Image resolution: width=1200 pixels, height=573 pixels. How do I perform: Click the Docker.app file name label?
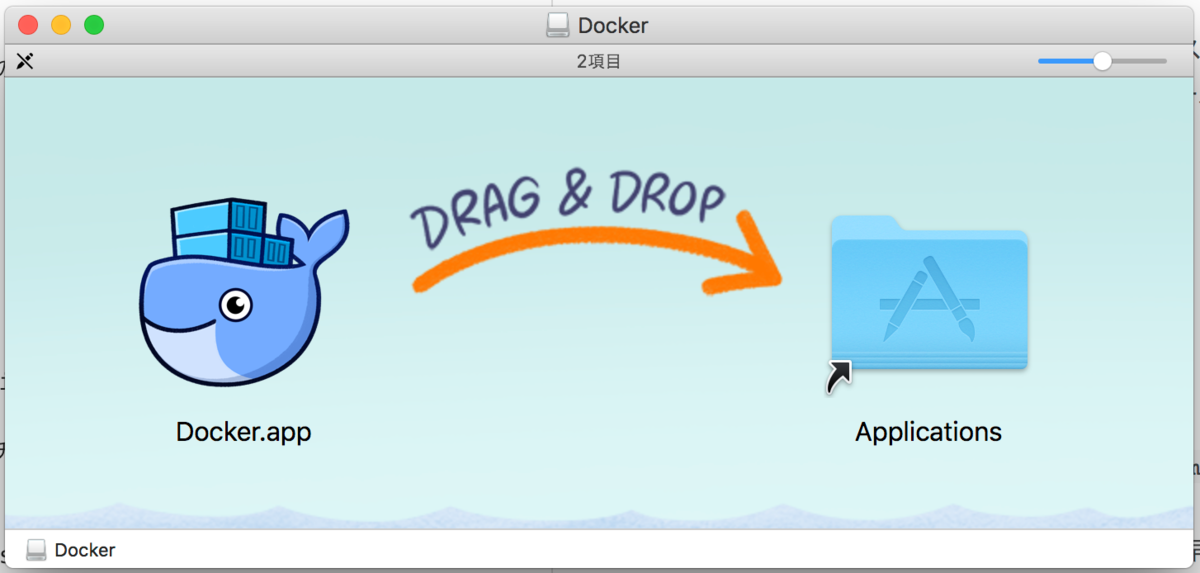click(x=243, y=432)
